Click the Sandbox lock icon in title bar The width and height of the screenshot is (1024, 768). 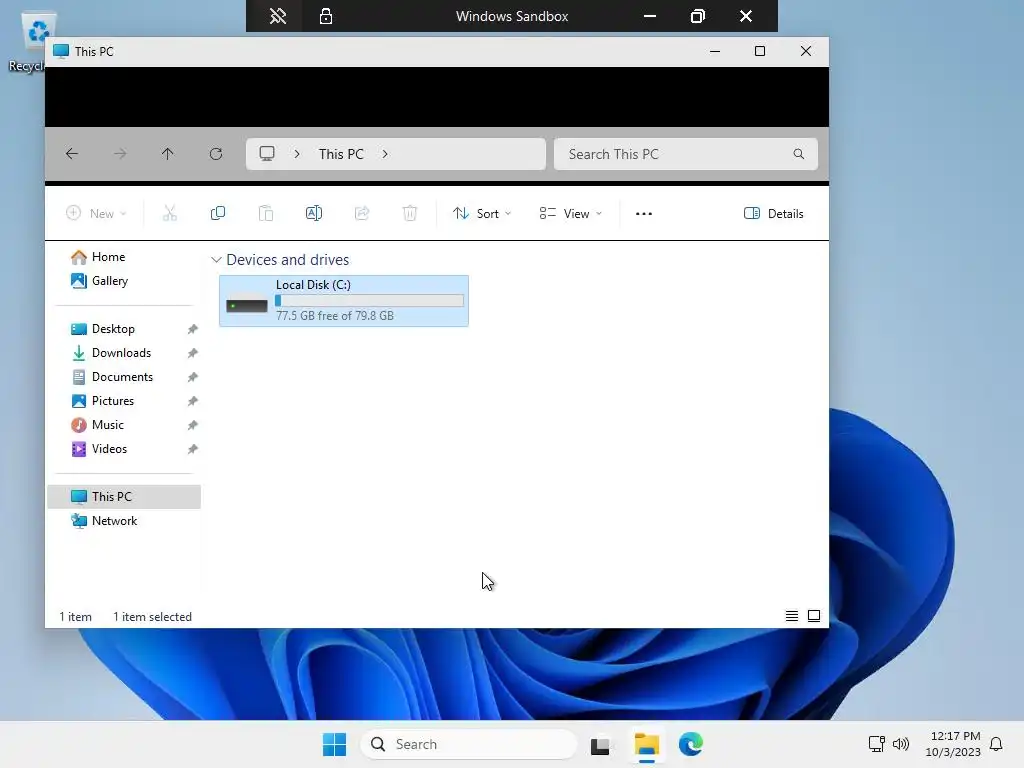point(326,16)
